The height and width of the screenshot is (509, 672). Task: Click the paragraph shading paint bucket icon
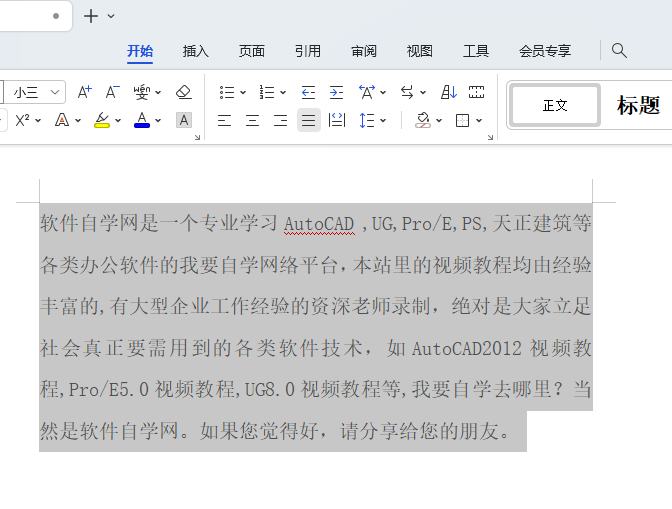pos(423,120)
